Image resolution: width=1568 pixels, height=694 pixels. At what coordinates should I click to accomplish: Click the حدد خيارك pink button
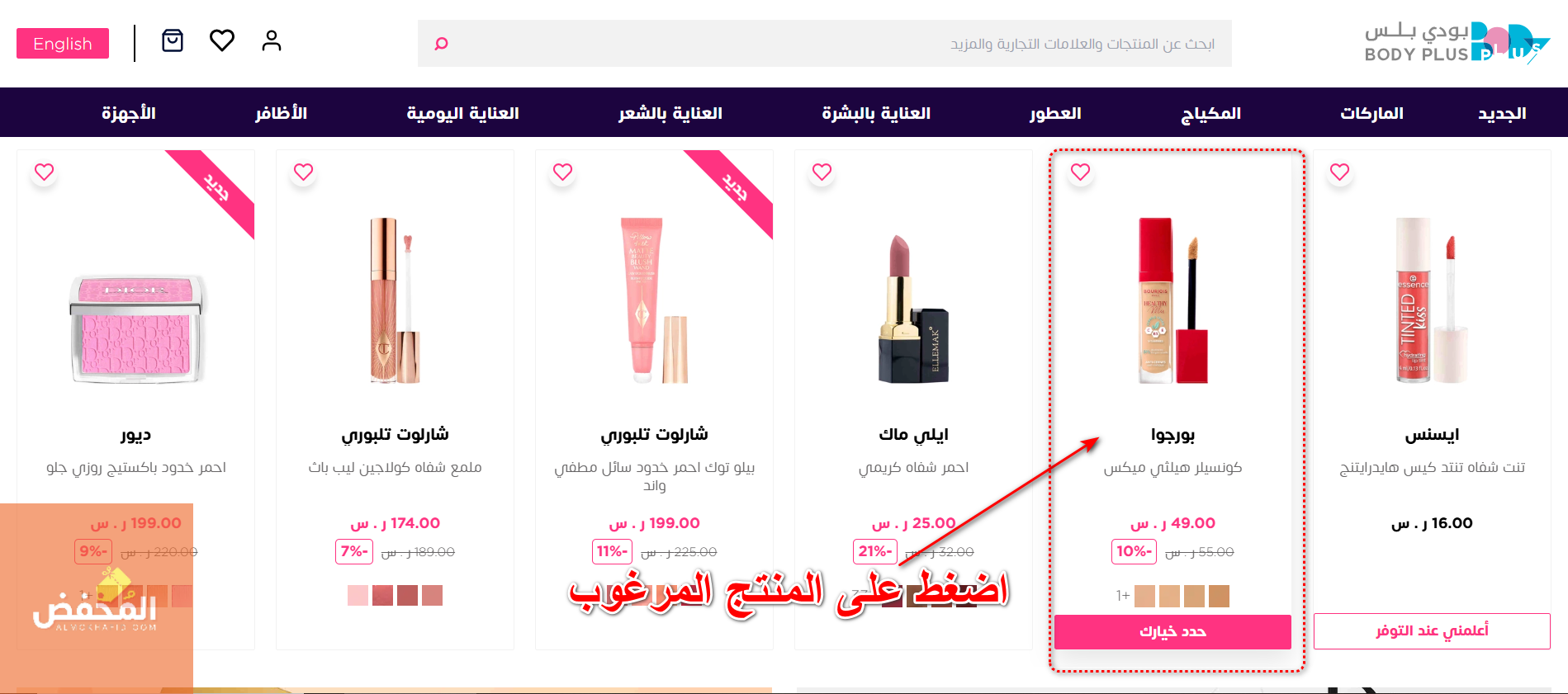pos(1172,631)
